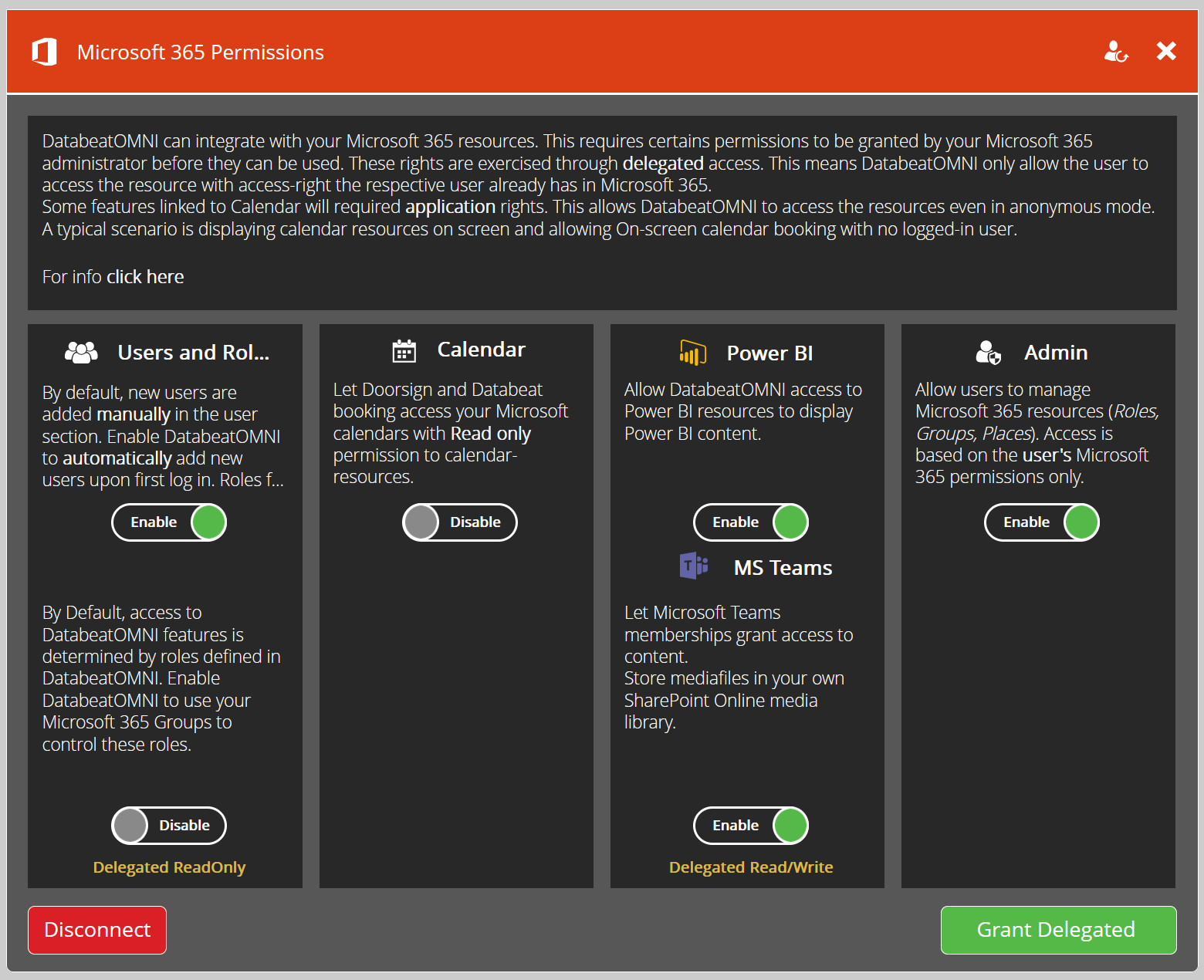Open the 'click here' info link
The width and height of the screenshot is (1204, 980).
pyautogui.click(x=145, y=277)
